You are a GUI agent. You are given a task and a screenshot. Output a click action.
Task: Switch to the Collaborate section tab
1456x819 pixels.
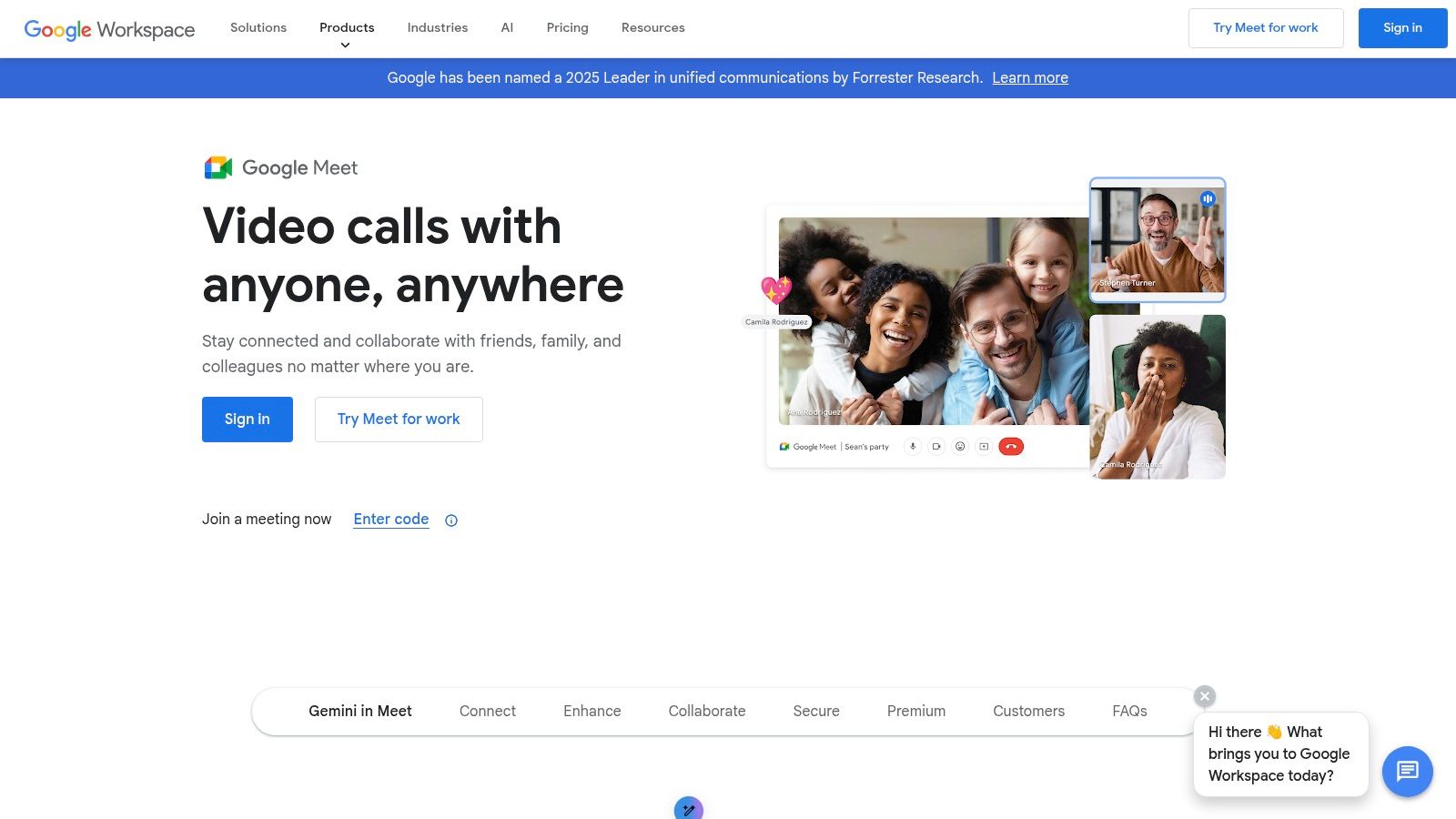707,711
